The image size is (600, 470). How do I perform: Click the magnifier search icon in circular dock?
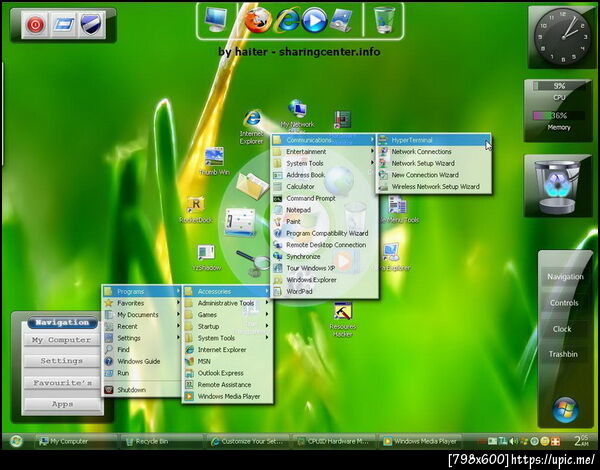click(x=254, y=263)
